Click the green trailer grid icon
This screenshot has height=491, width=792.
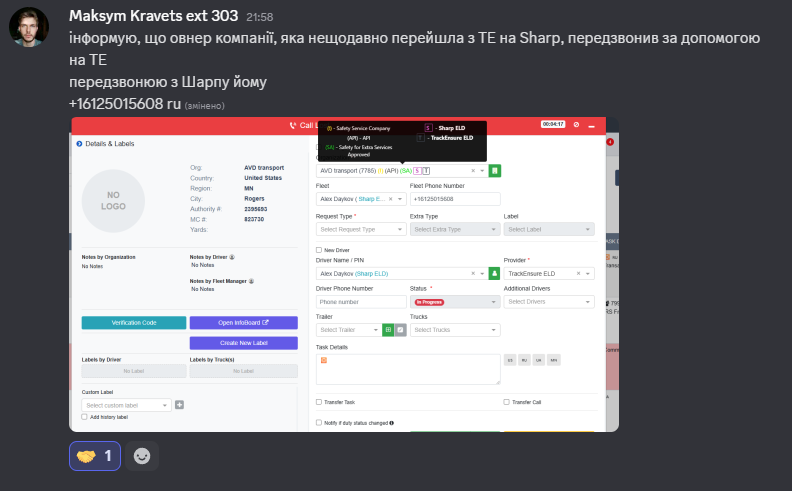[388, 330]
